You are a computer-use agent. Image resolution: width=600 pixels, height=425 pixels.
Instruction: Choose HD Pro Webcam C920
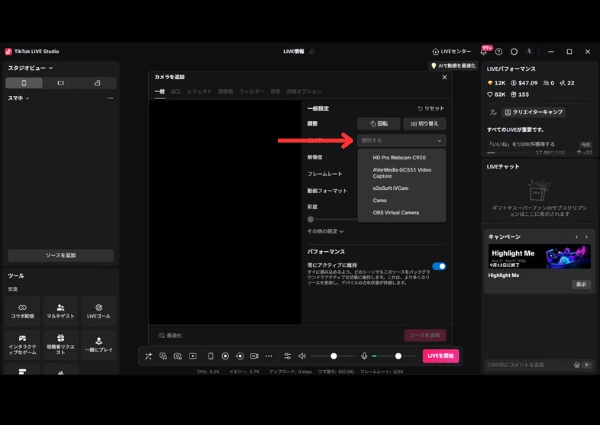tap(401, 158)
